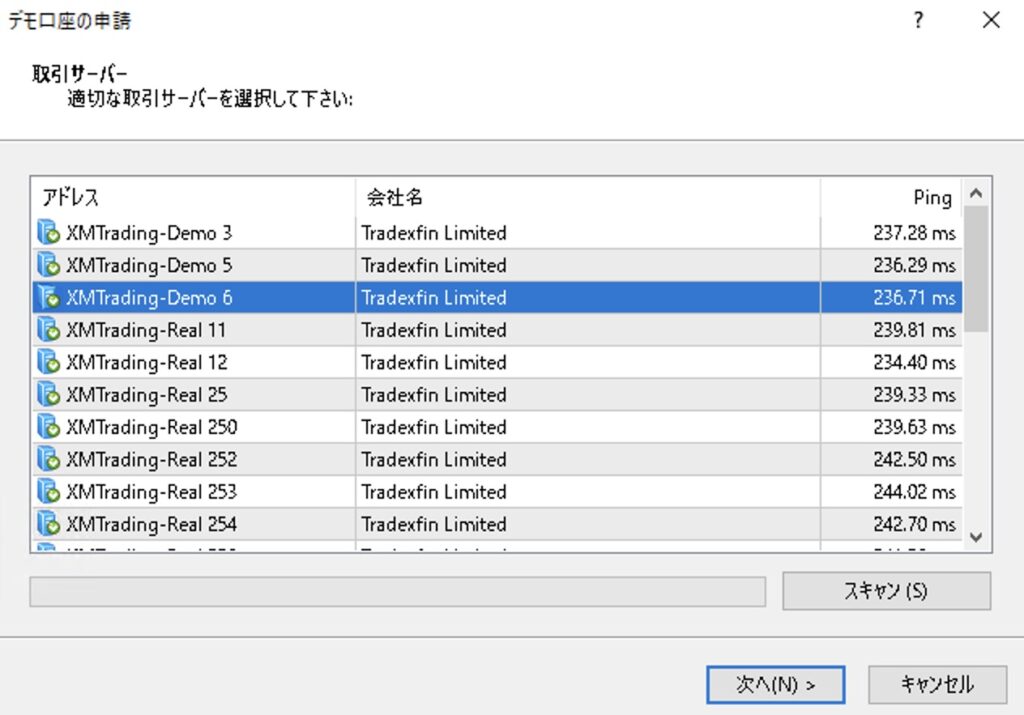Close the デモ口座の申請 dialog
Image resolution: width=1024 pixels, height=715 pixels.
point(991,20)
